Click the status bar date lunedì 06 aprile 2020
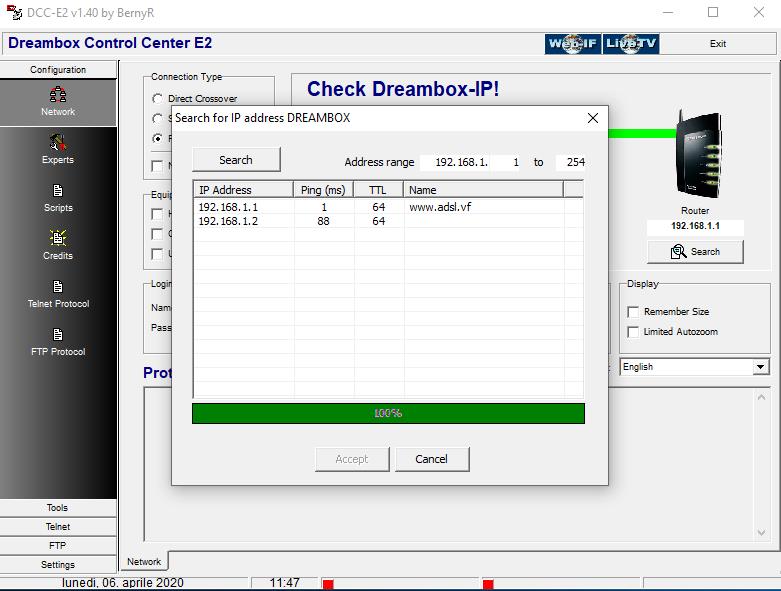This screenshot has width=781, height=591. pos(123,583)
